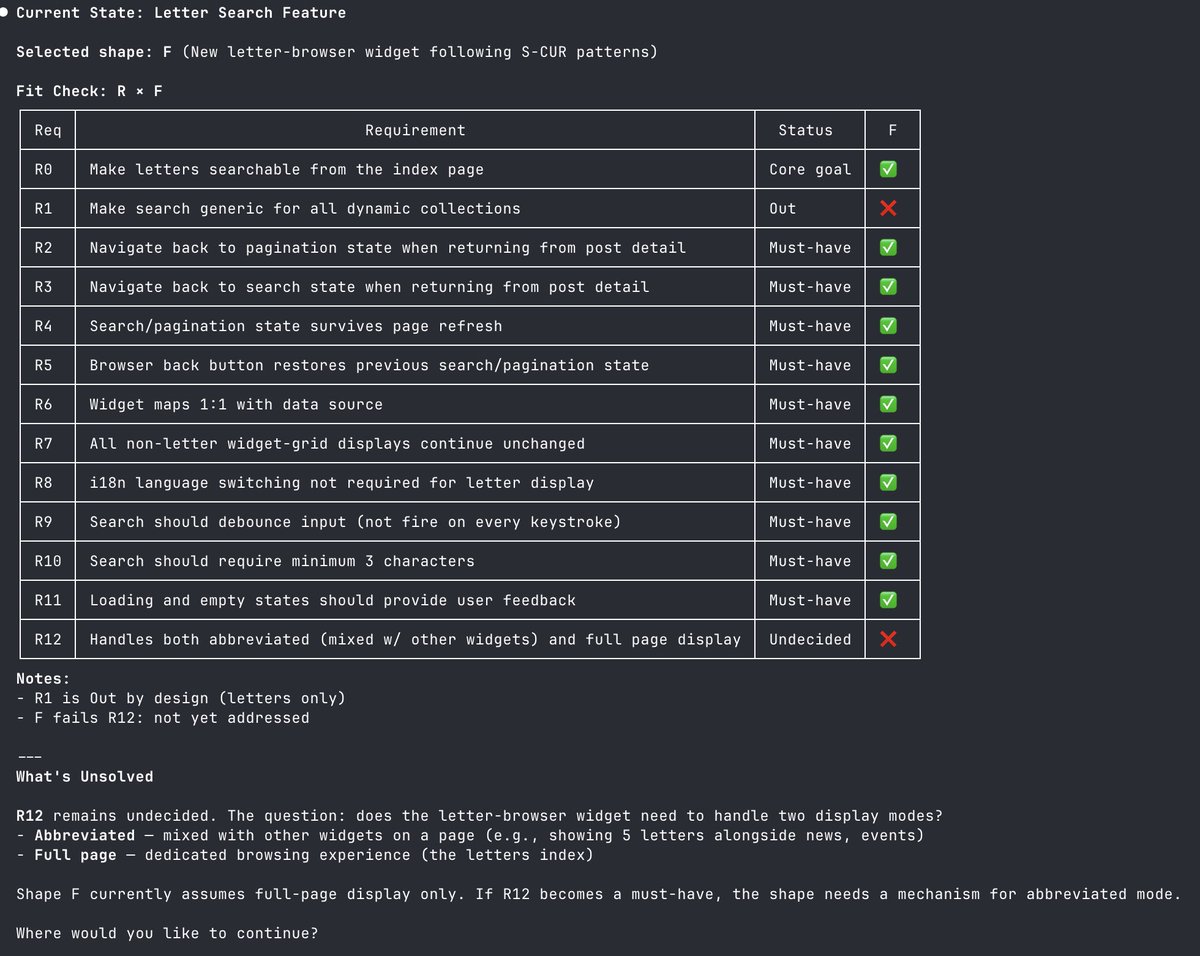Click the 'What's Unsolved' heading

85,776
